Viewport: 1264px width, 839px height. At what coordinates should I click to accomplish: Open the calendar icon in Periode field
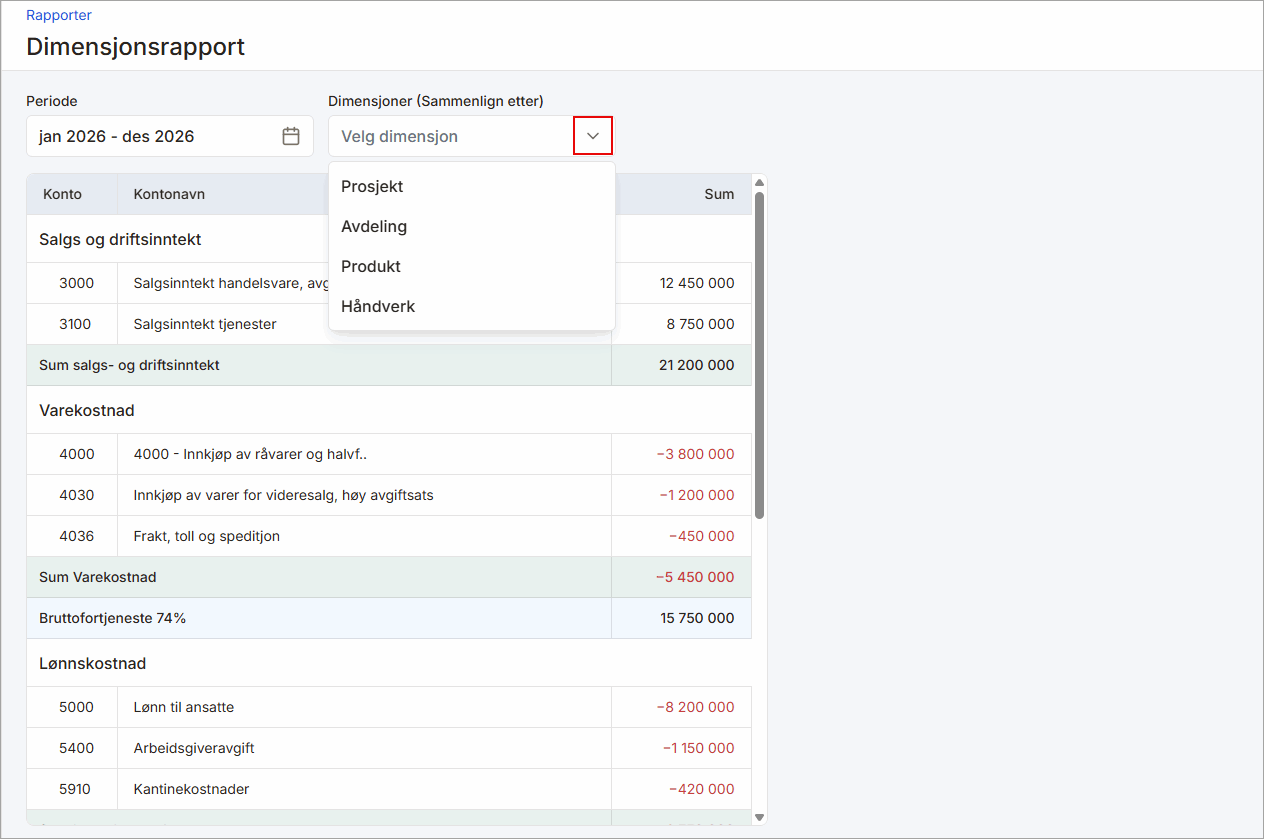coord(291,136)
